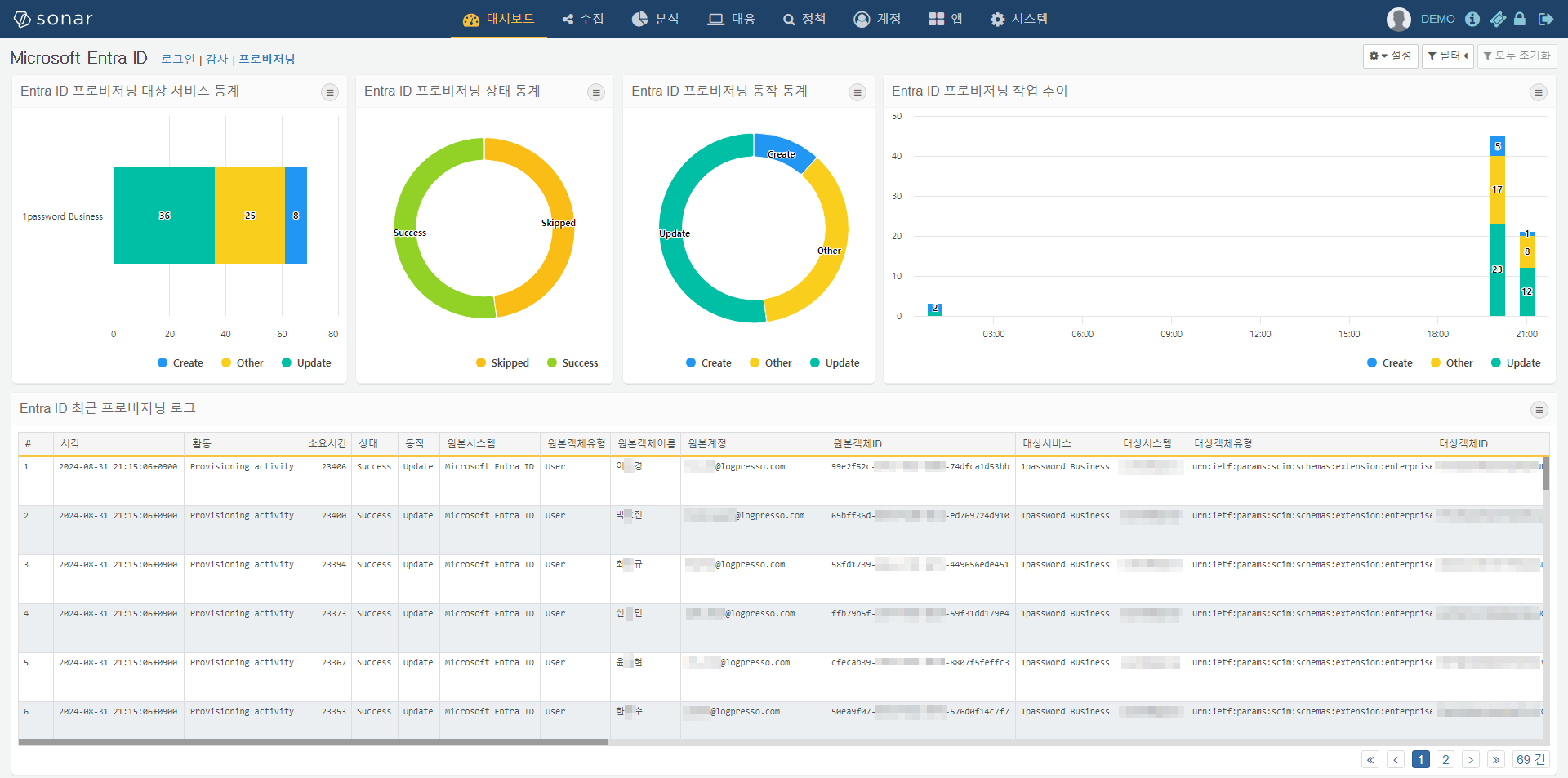Open menu of 대상 서비스 통계 widget

point(330,92)
